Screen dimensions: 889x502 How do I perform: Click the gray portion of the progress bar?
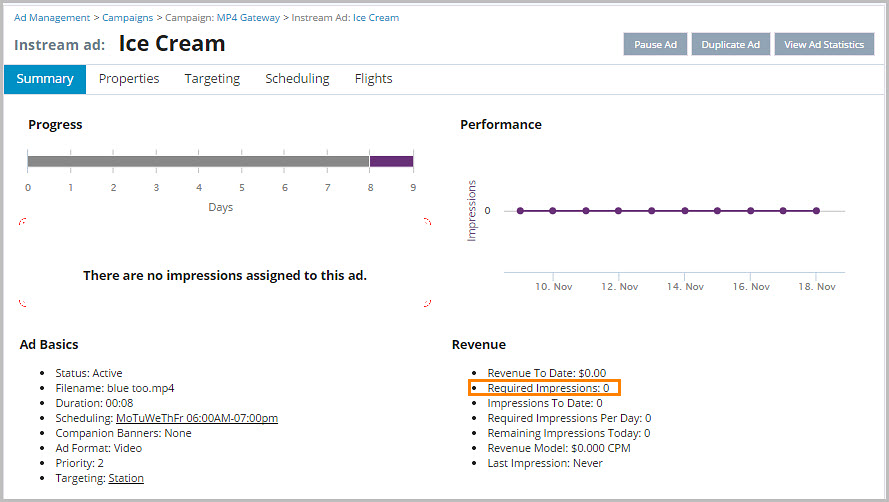[198, 161]
